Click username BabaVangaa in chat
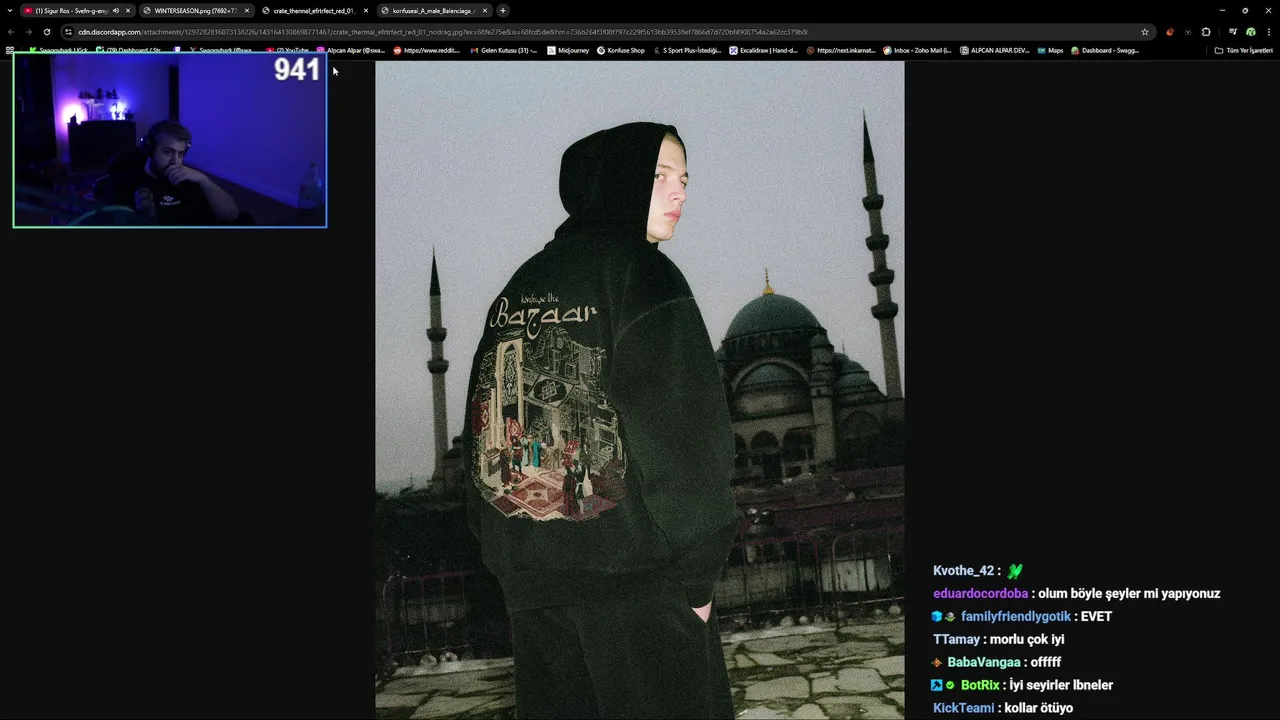The image size is (1280, 720). click(984, 663)
